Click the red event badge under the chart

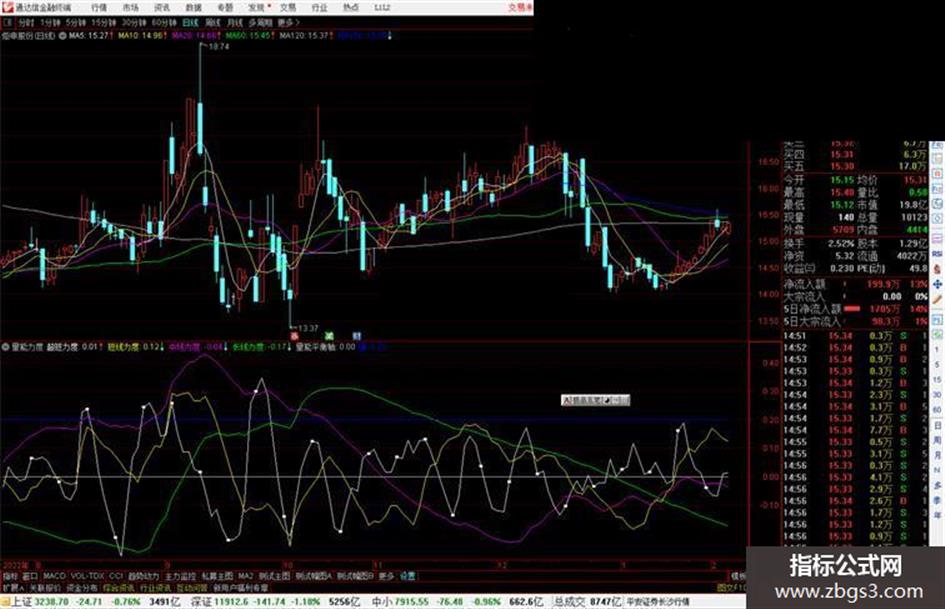[294, 335]
